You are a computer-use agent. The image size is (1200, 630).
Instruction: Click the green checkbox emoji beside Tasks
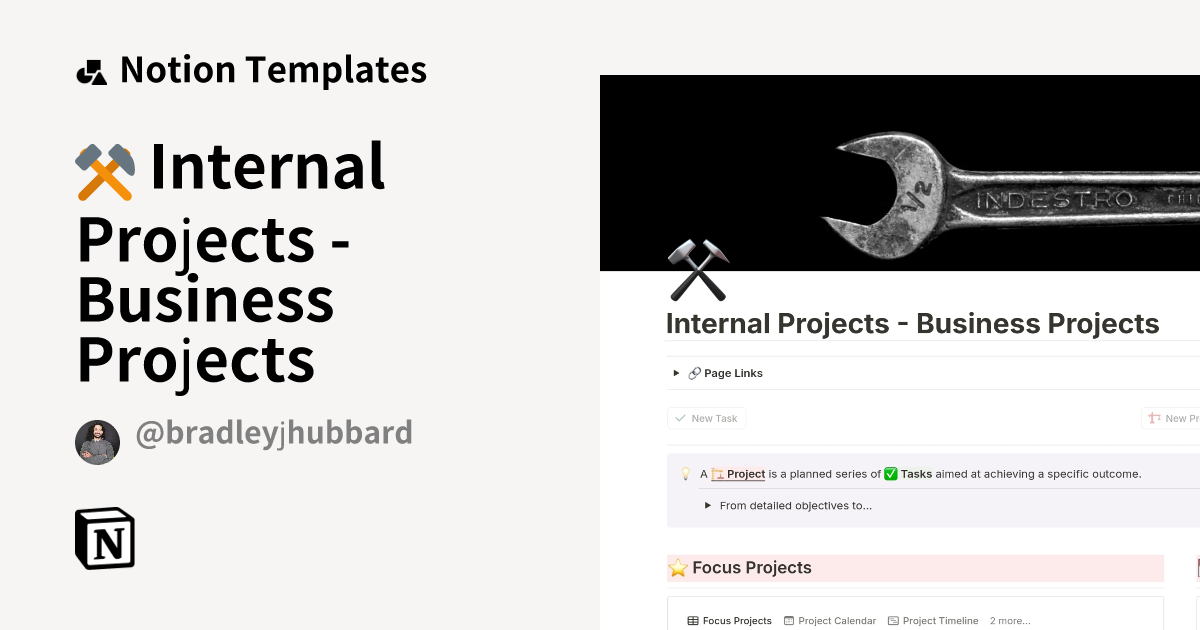point(890,474)
